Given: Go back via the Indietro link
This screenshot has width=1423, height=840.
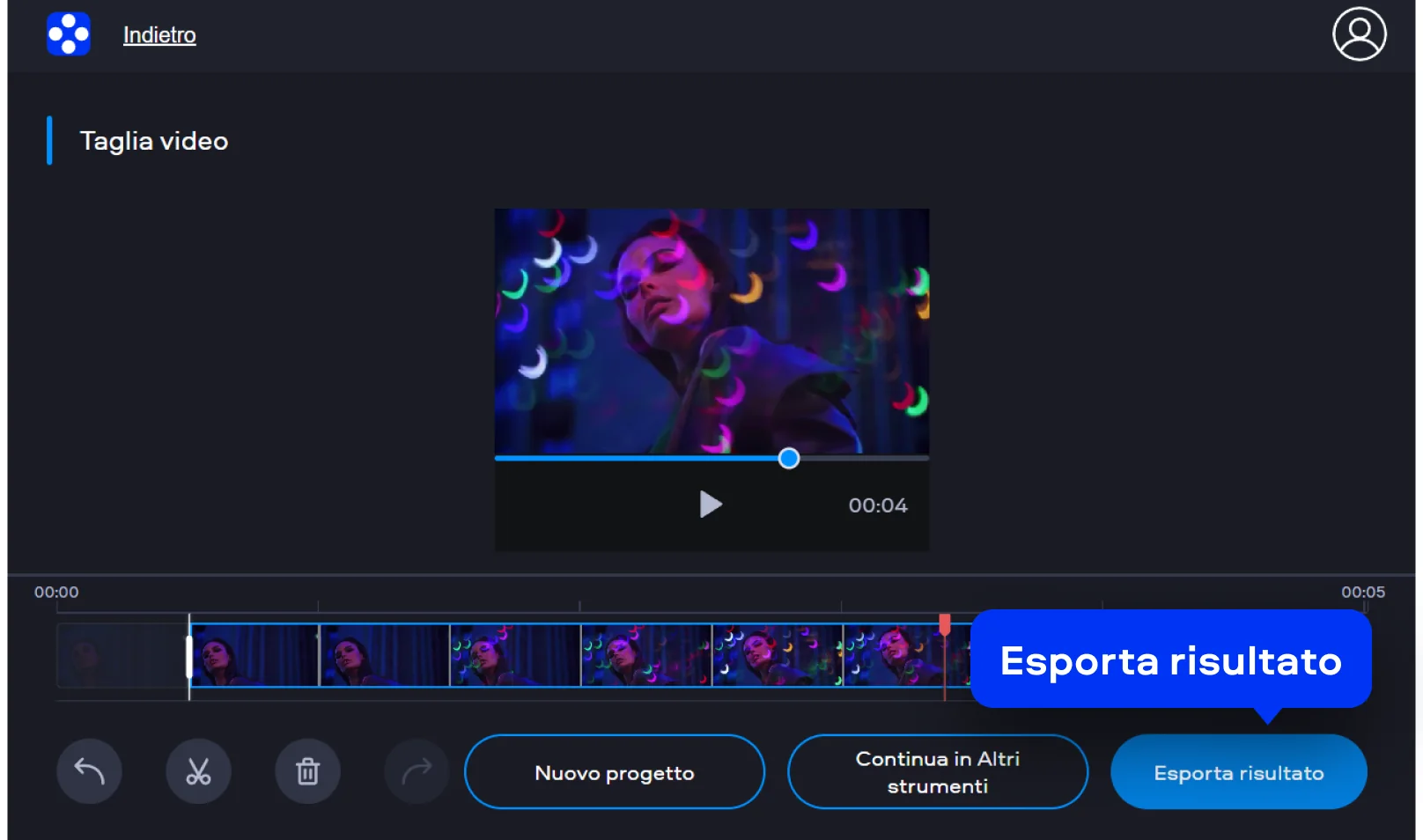Looking at the screenshot, I should pos(159,35).
